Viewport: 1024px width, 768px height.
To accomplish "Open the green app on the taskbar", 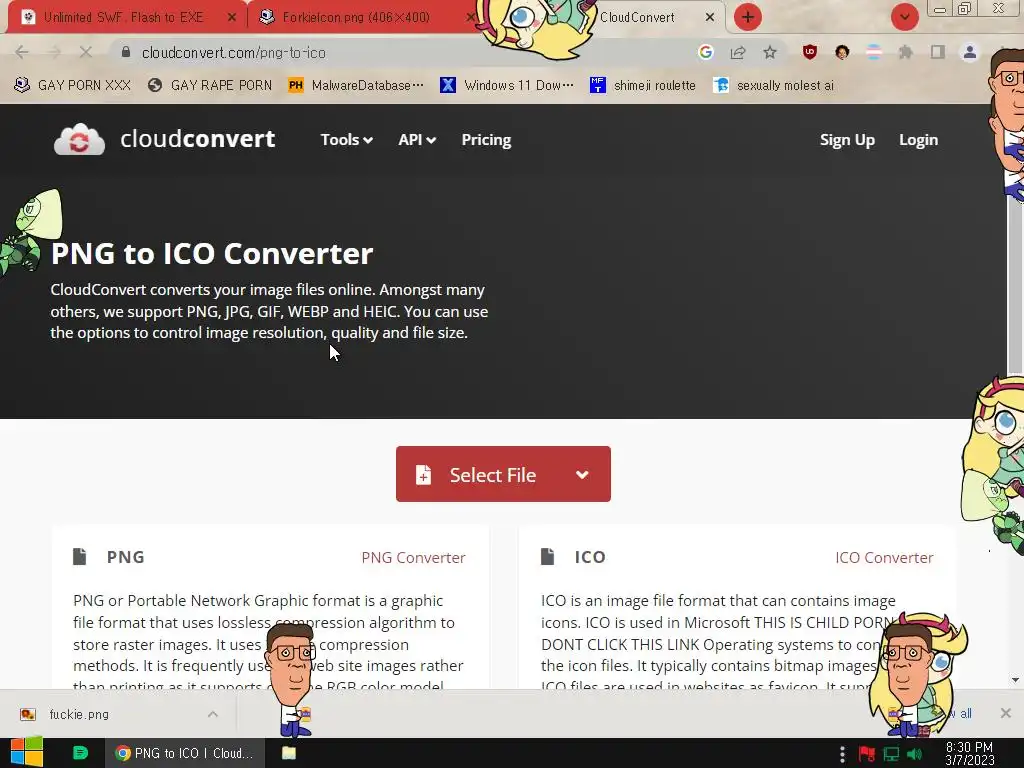I will [x=80, y=753].
